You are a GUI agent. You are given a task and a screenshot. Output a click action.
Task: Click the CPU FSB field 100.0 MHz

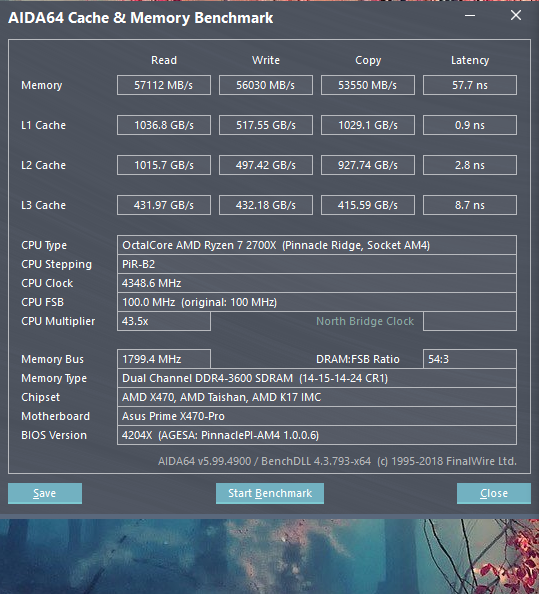(x=317, y=302)
